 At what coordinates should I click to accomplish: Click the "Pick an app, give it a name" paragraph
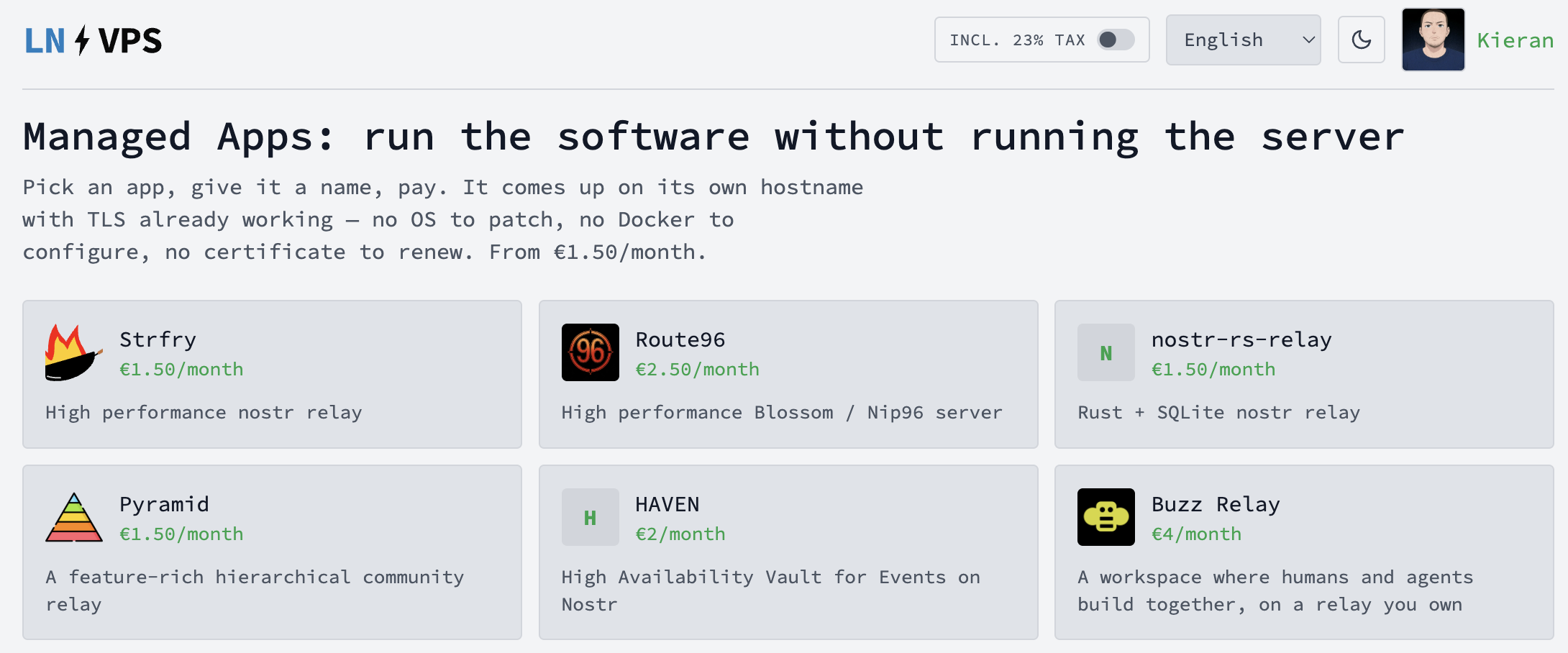coord(443,219)
